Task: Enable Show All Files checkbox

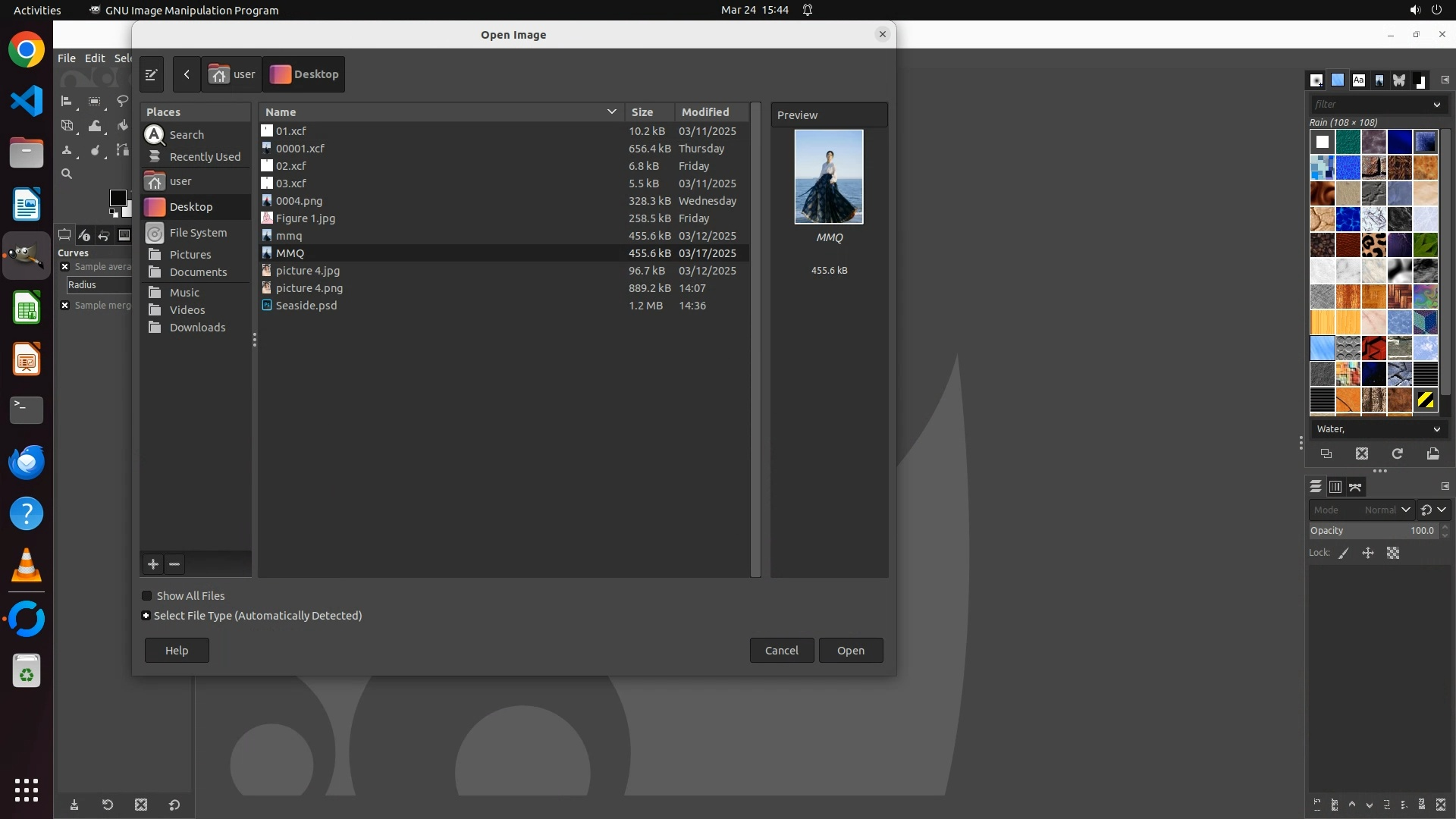Action: point(147,596)
